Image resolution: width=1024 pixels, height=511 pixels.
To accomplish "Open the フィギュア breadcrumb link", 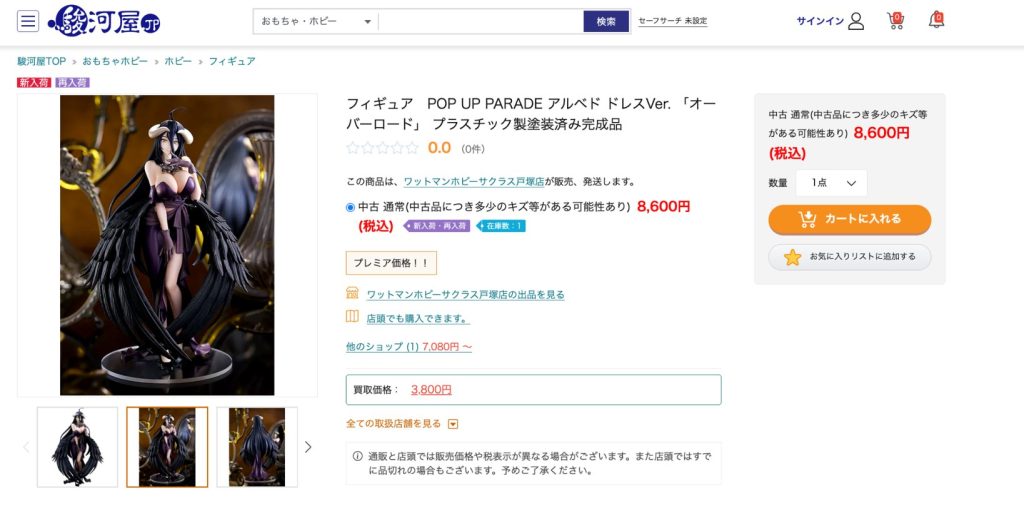I will 232,62.
